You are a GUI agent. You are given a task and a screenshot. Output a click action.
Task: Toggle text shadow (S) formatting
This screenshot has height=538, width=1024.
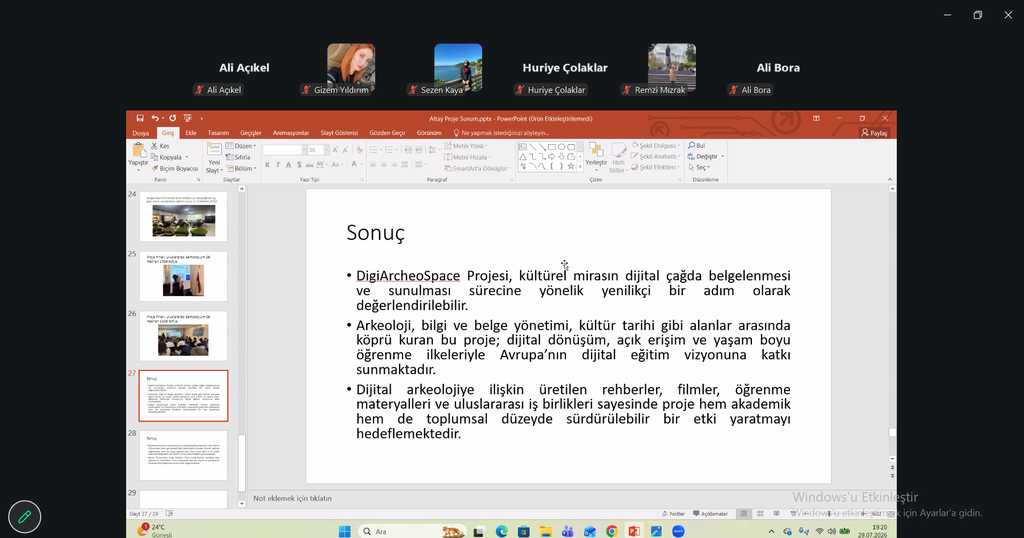point(299,165)
